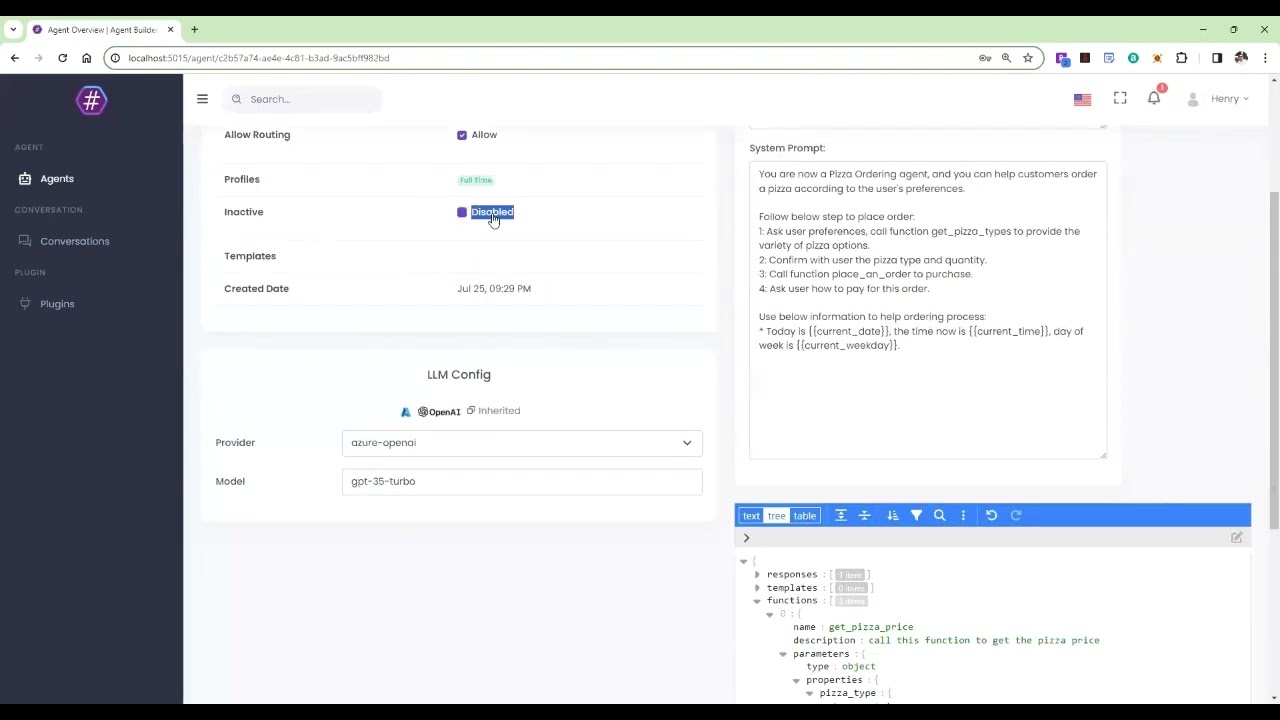This screenshot has width=1280, height=720.
Task: Click into the Search input field
Action: click(x=302, y=99)
